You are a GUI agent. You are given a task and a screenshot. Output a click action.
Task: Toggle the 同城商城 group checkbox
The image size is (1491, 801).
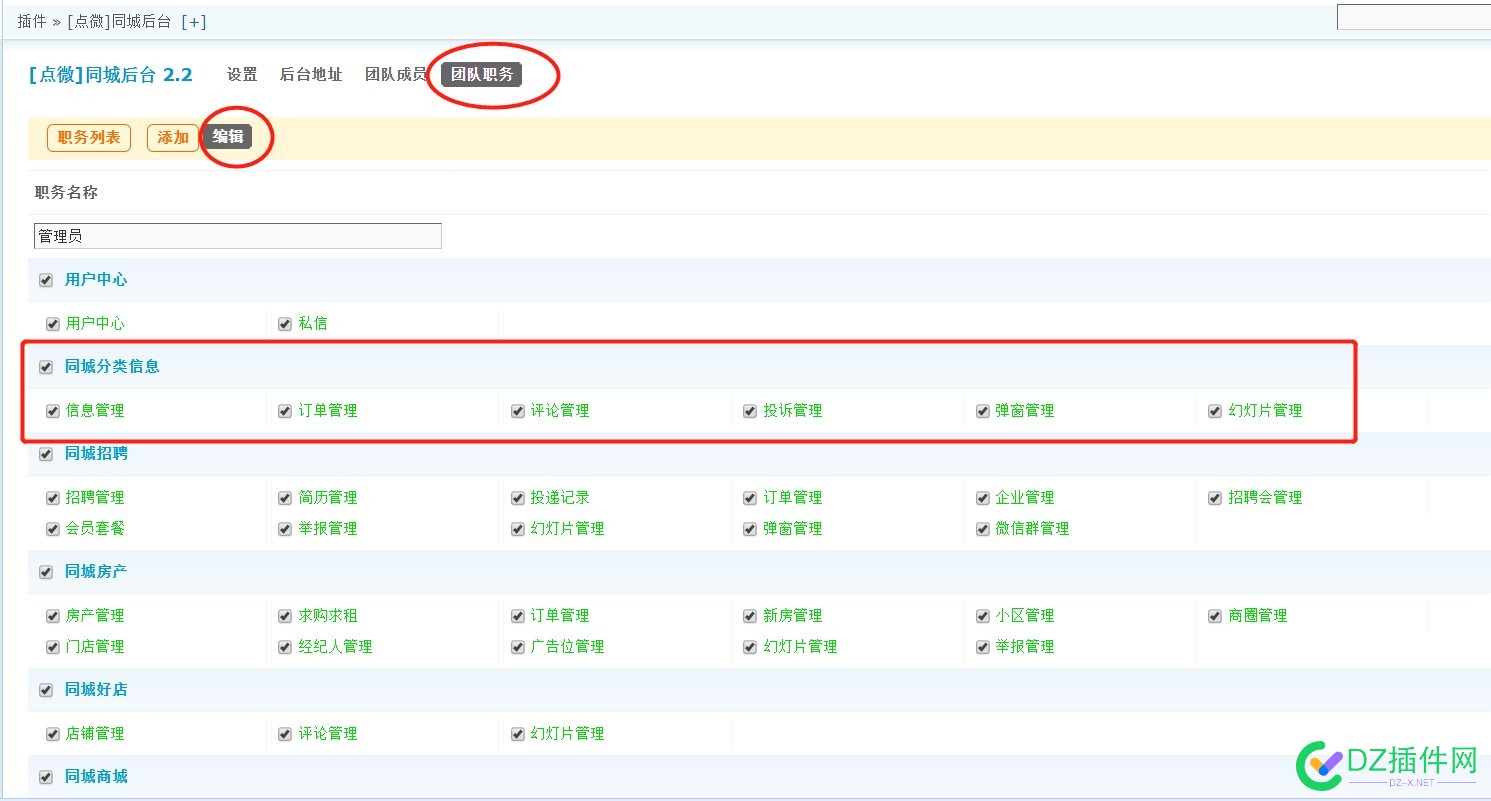pos(46,778)
